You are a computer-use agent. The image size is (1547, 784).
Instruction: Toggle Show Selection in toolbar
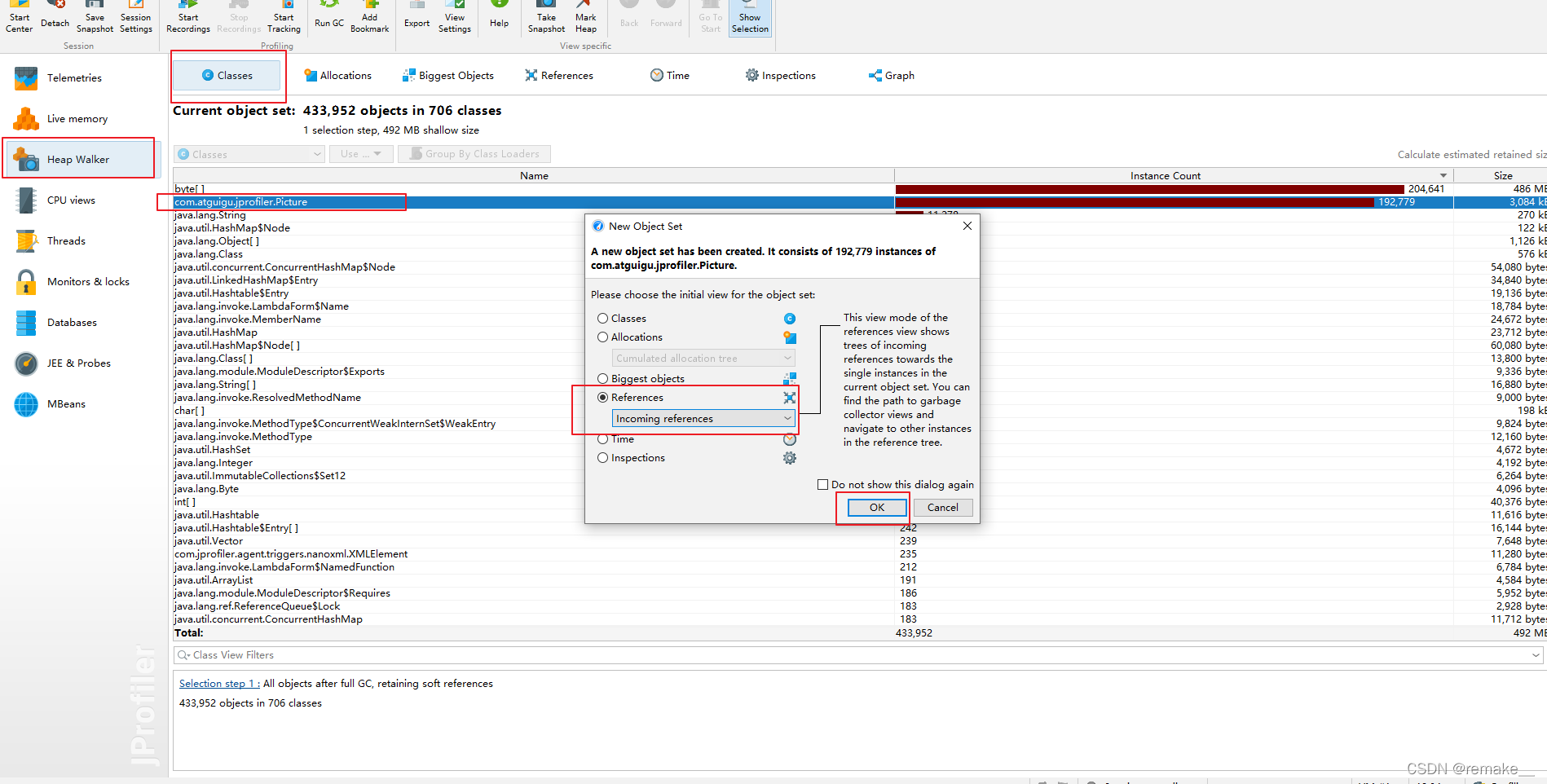(x=750, y=17)
